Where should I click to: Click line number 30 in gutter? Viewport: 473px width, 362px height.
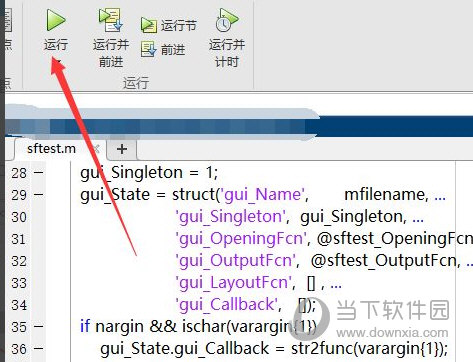coord(19,217)
